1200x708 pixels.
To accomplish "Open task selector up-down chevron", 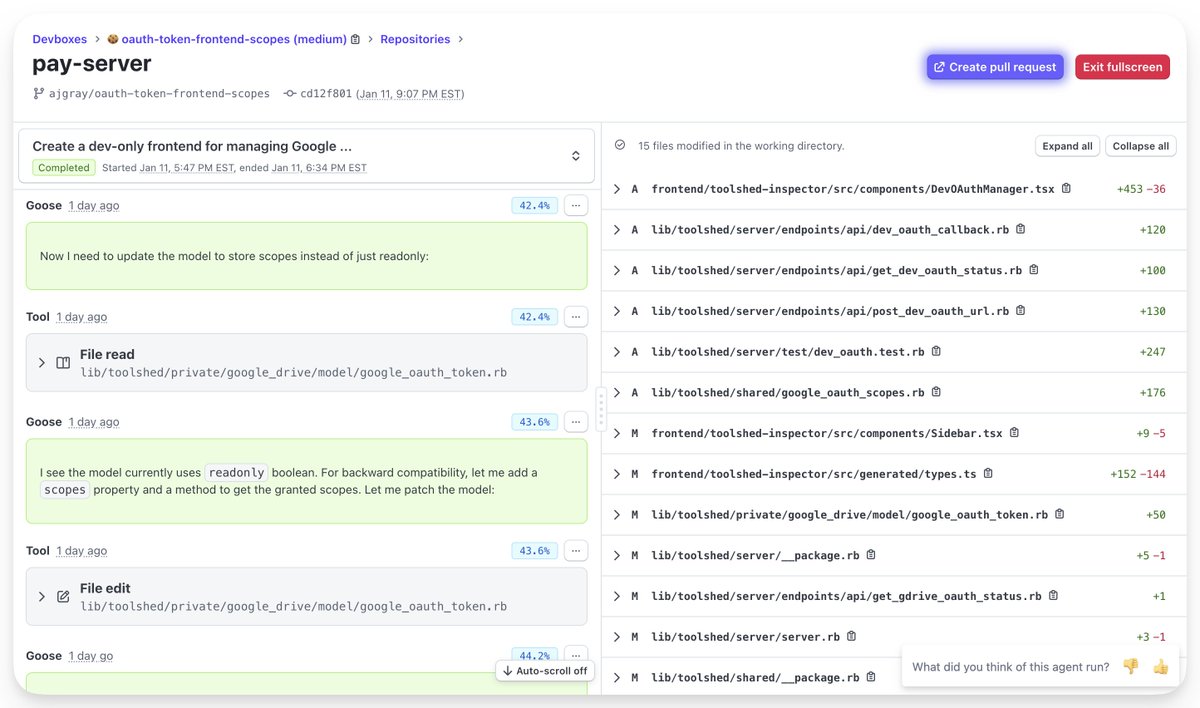I will coord(576,156).
